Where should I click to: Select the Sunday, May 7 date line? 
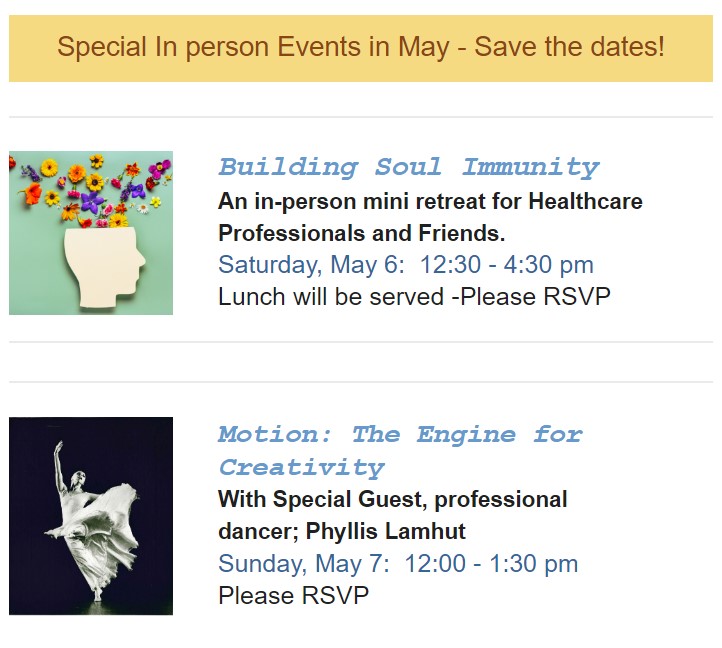(x=398, y=563)
